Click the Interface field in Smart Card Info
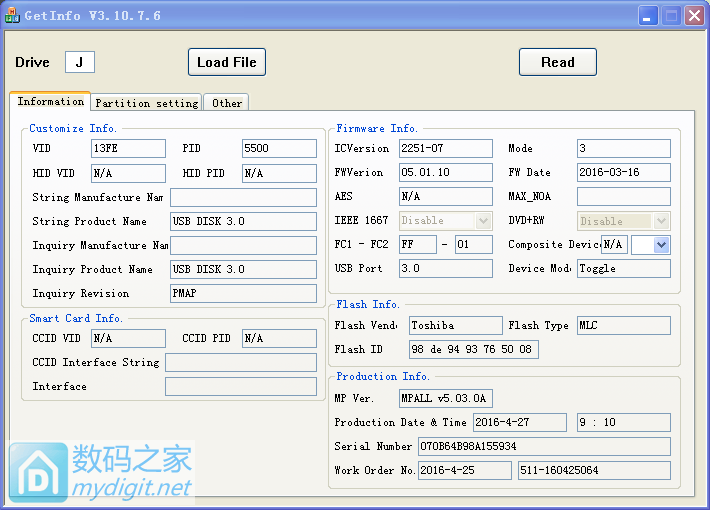Image resolution: width=710 pixels, height=510 pixels. 241,387
